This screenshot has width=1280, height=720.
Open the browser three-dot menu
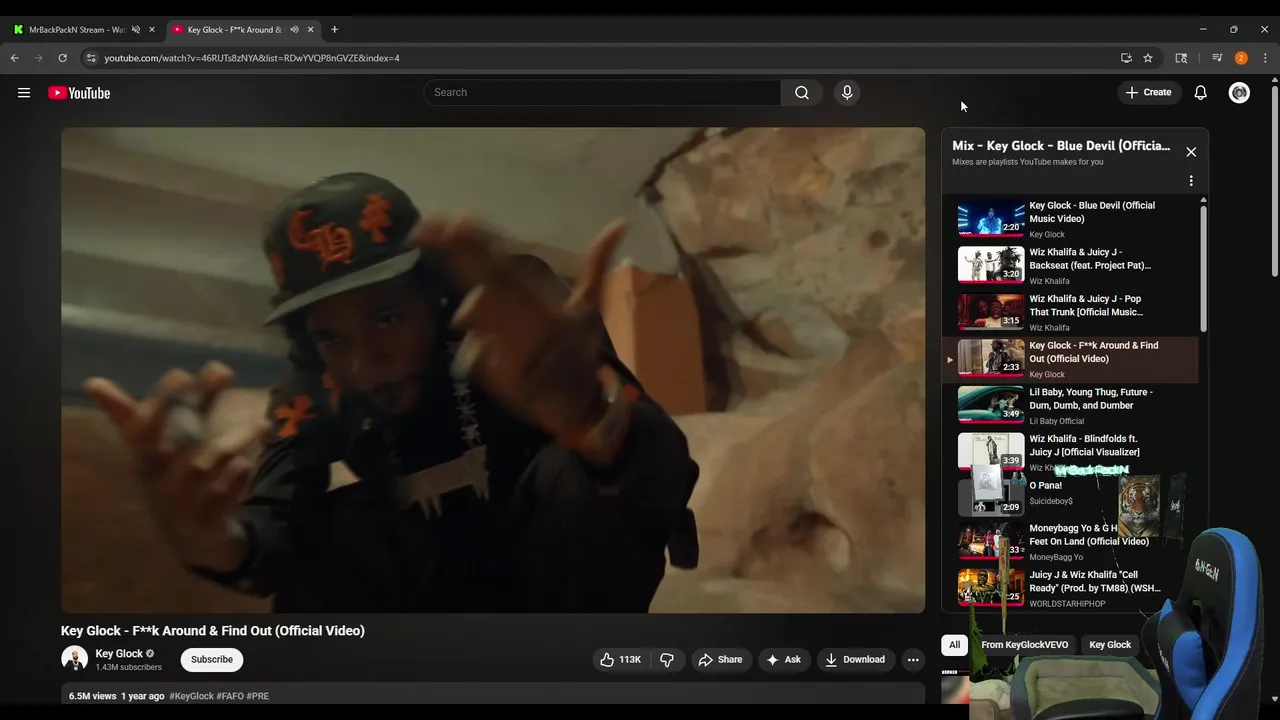(x=1265, y=58)
